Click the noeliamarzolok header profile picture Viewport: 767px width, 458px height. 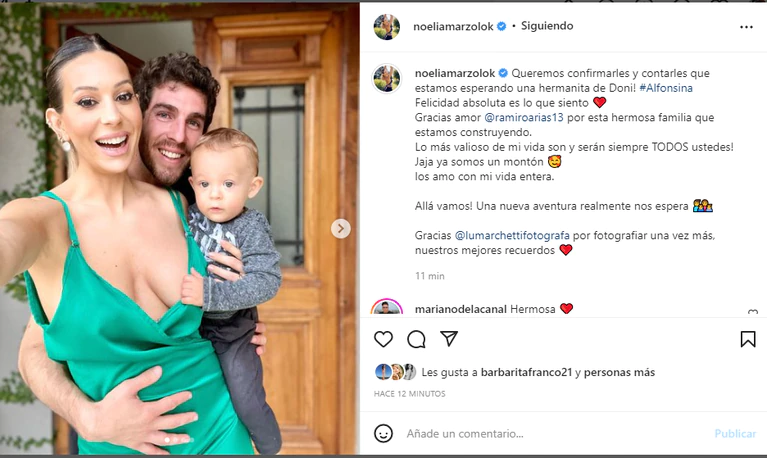coord(386,27)
